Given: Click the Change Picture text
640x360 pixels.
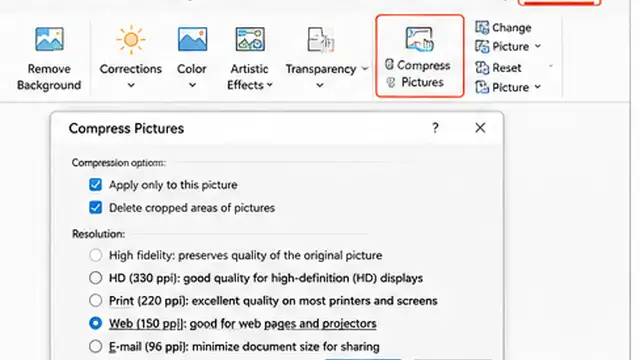Looking at the screenshot, I should (x=511, y=37).
